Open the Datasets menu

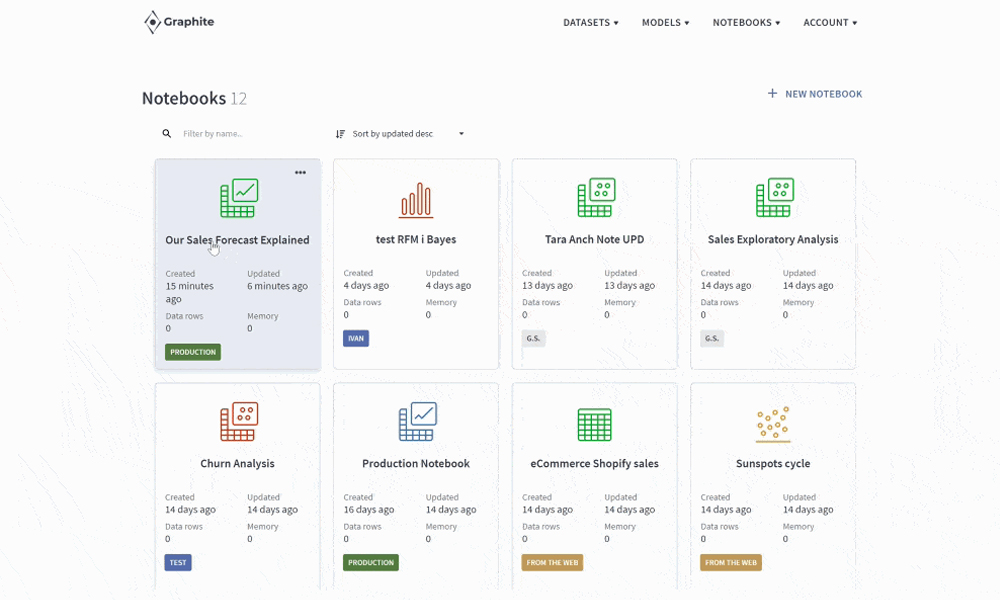[591, 22]
